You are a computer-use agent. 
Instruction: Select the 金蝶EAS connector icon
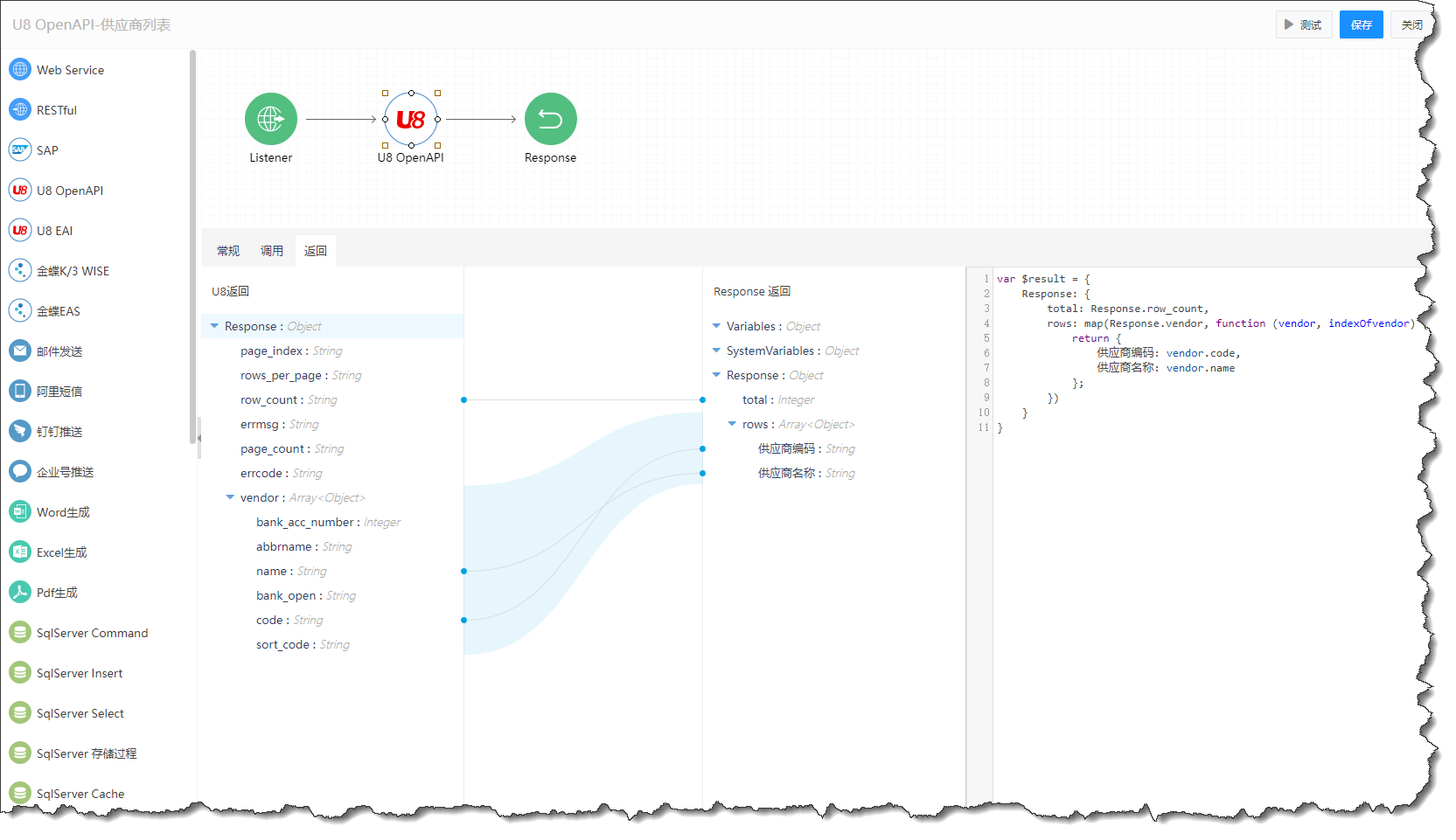pos(20,310)
